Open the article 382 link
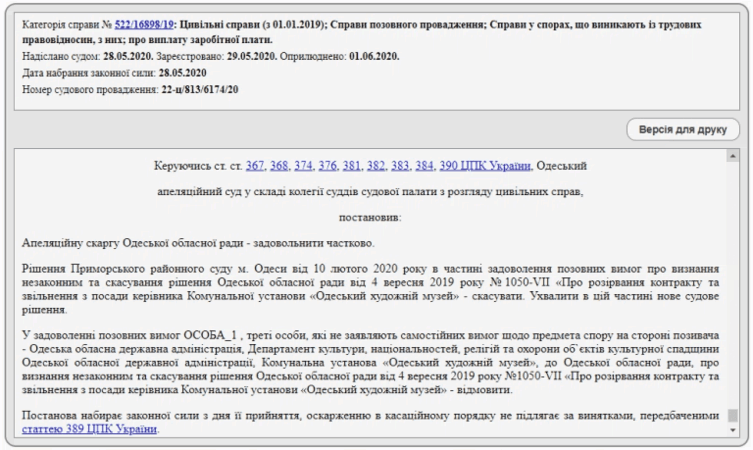 click(377, 165)
